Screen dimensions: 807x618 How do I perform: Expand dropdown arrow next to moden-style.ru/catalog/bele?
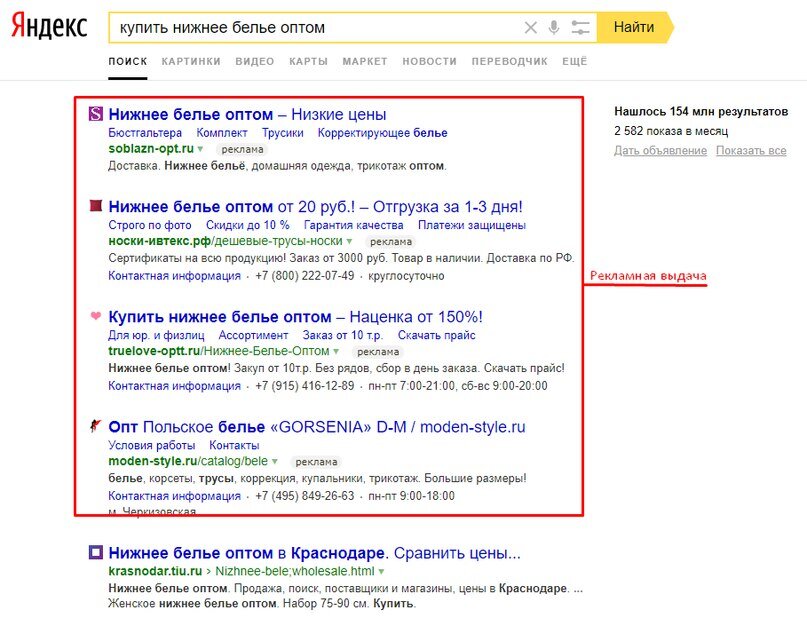point(275,462)
